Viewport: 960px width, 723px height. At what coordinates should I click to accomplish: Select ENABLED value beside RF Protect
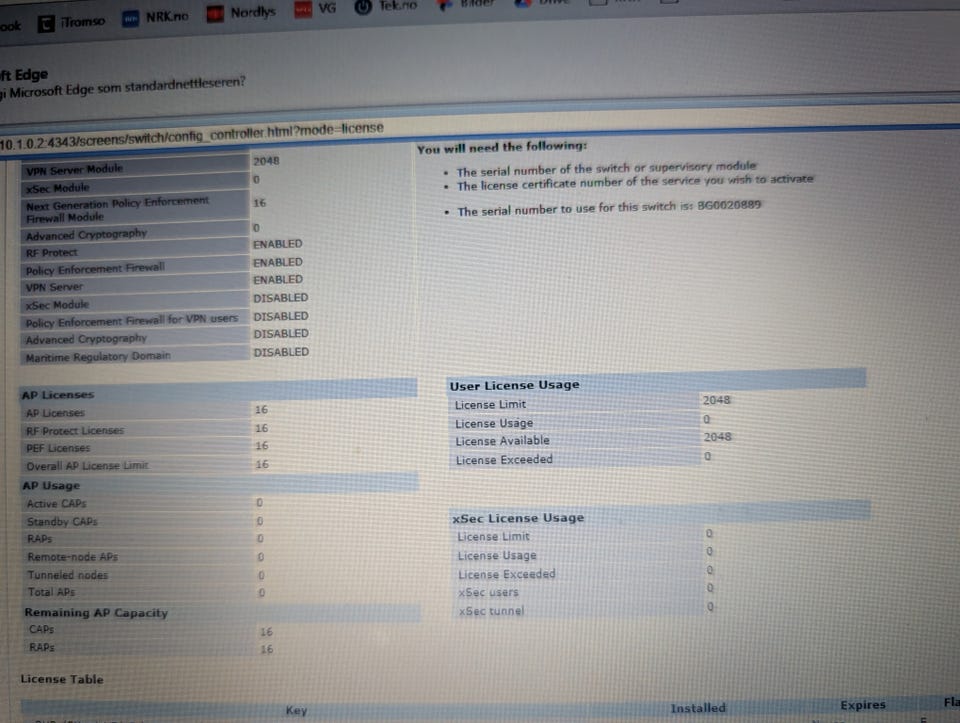tap(278, 244)
